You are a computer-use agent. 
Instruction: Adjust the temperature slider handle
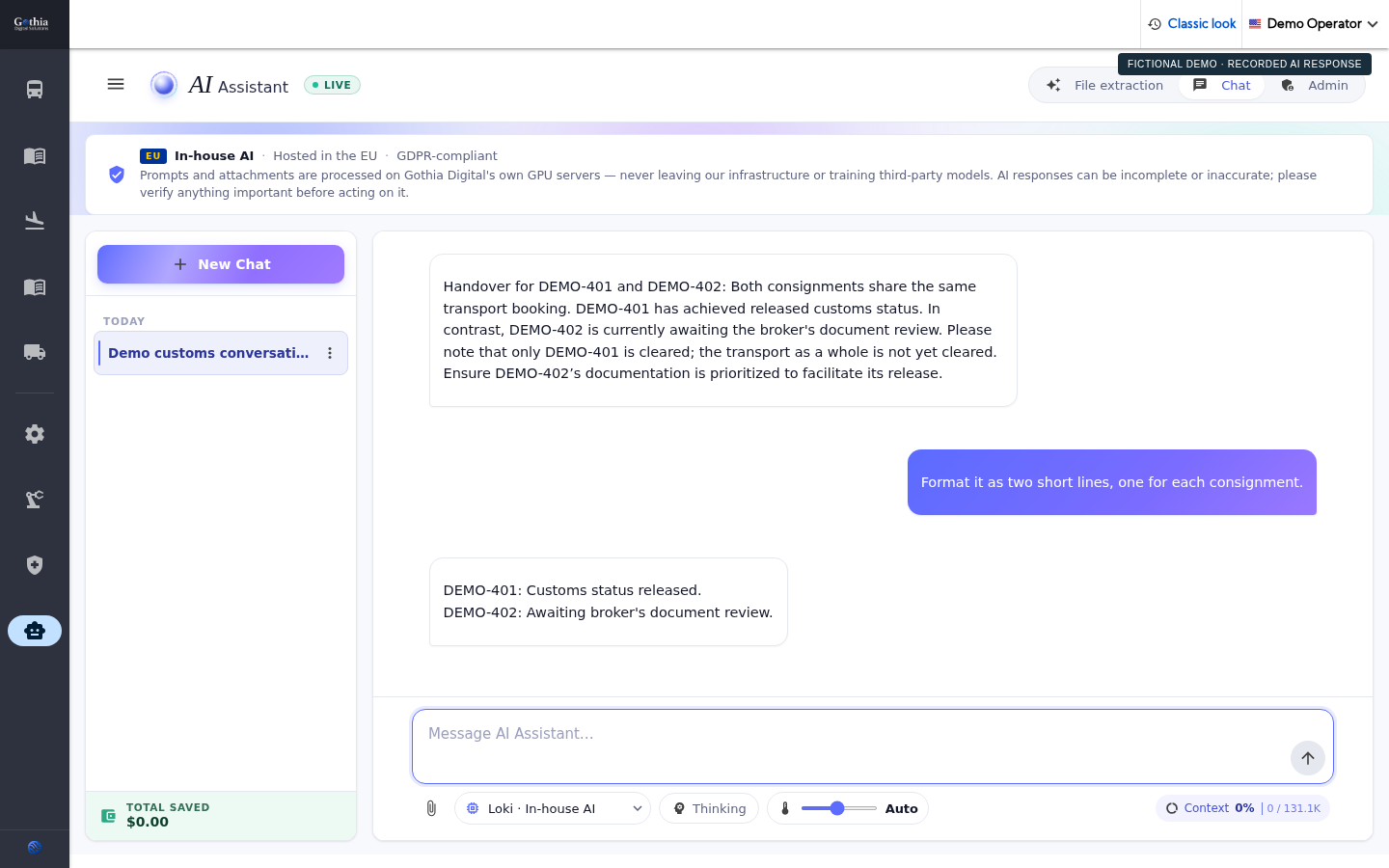(837, 808)
